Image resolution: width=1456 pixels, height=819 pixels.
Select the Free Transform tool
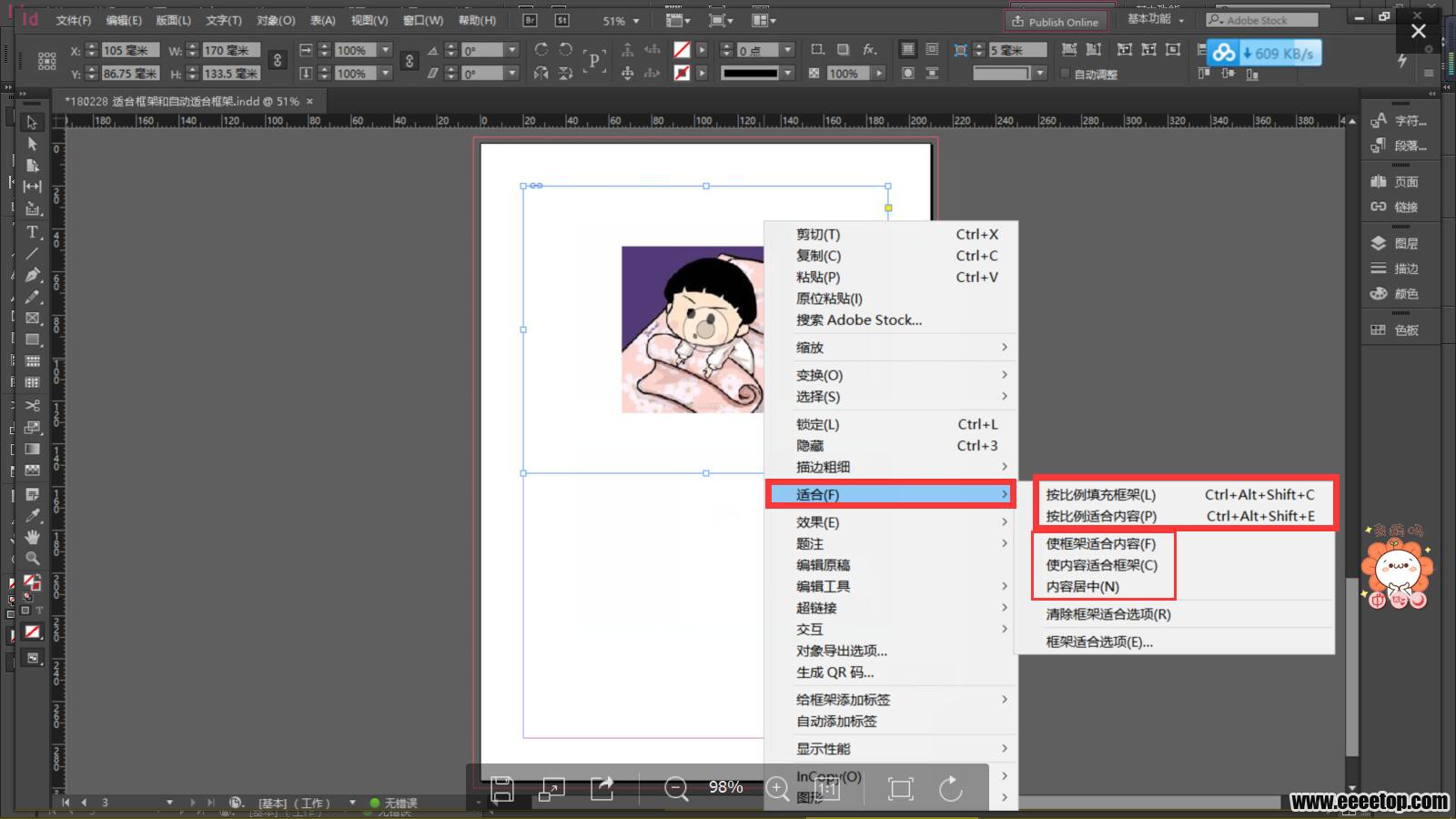pos(33,428)
